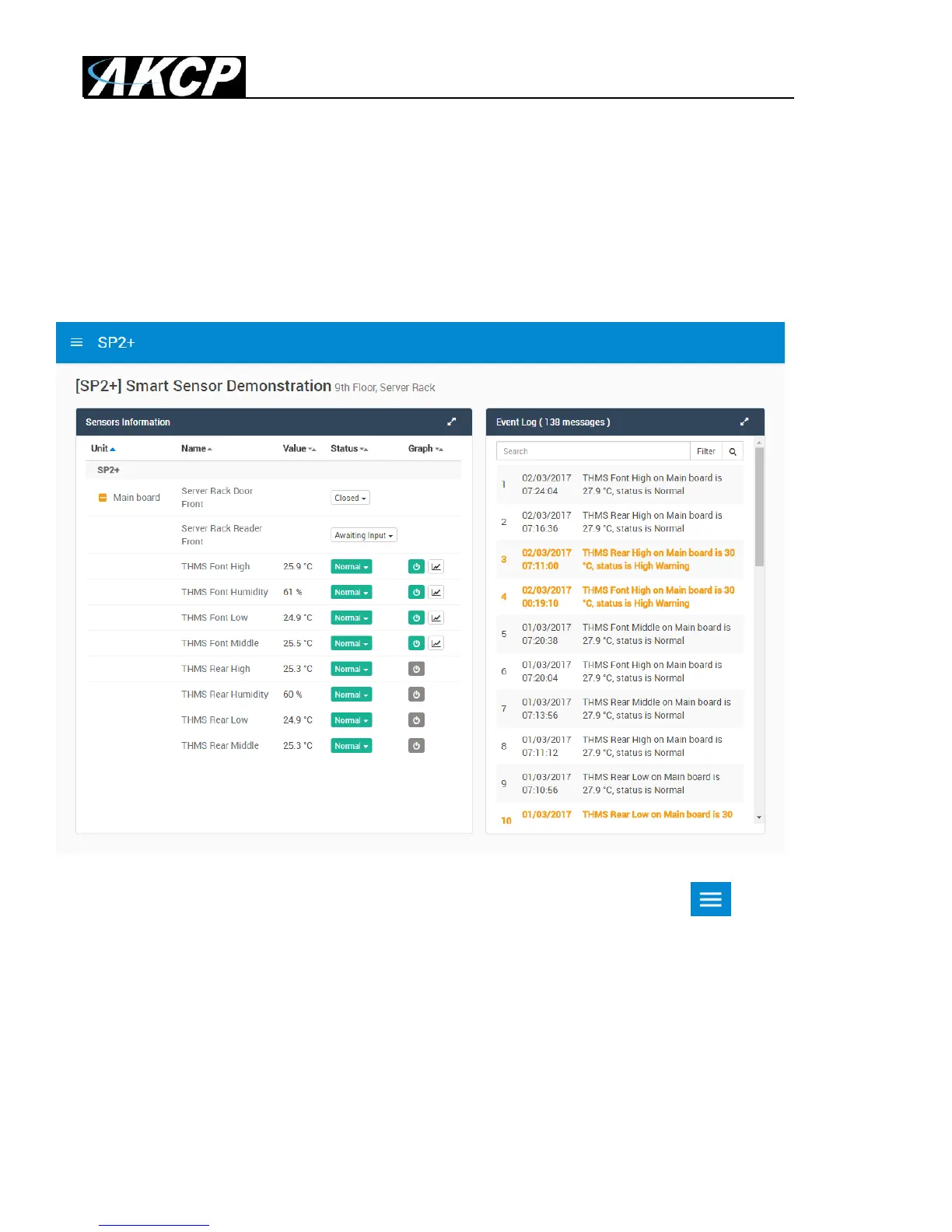Open Normal status dropdown for THMS Font Low

tap(351, 618)
